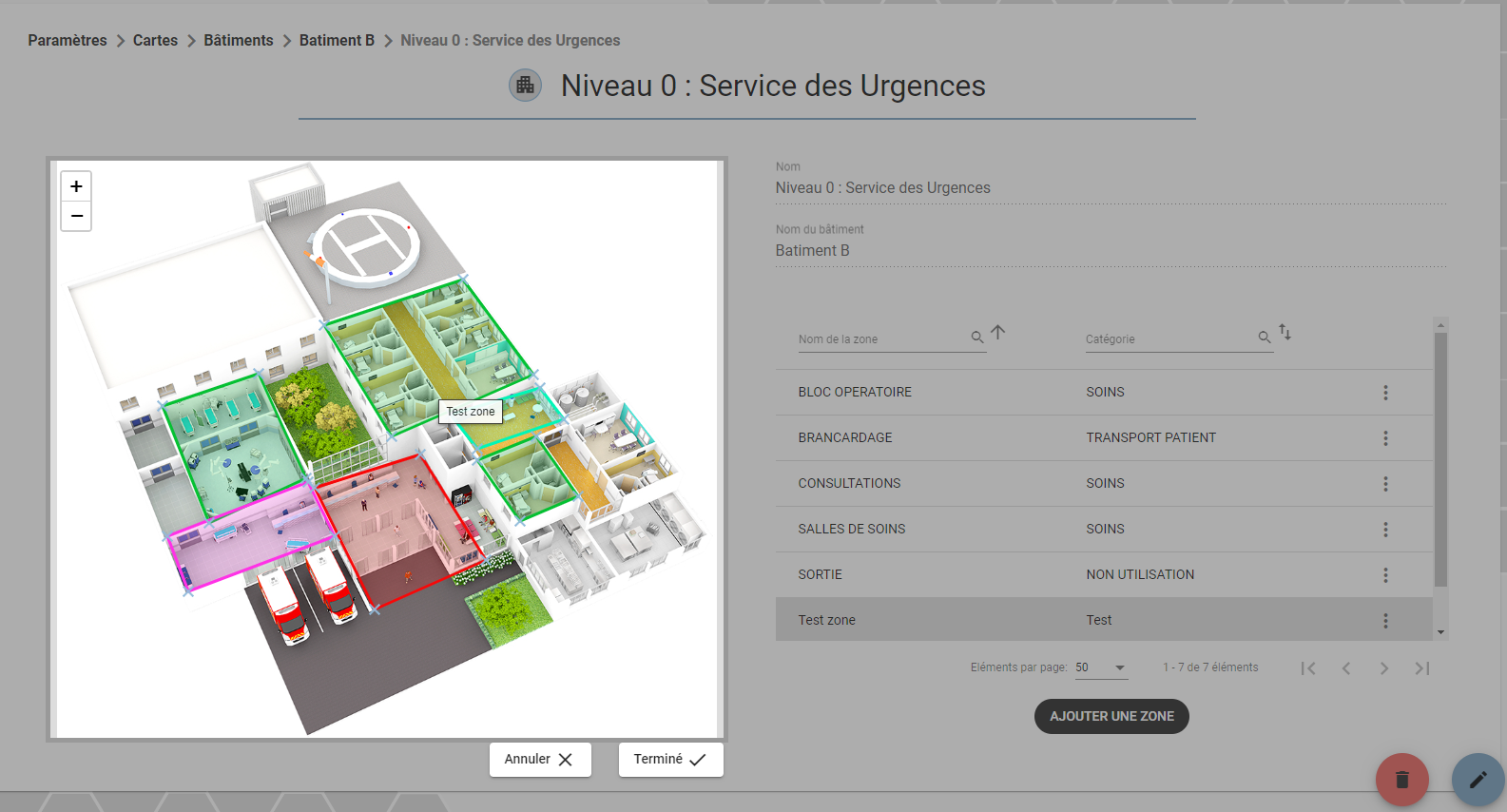Click search icon in Catégorie filter
Viewport: 1507px width, 812px height.
point(1264,338)
